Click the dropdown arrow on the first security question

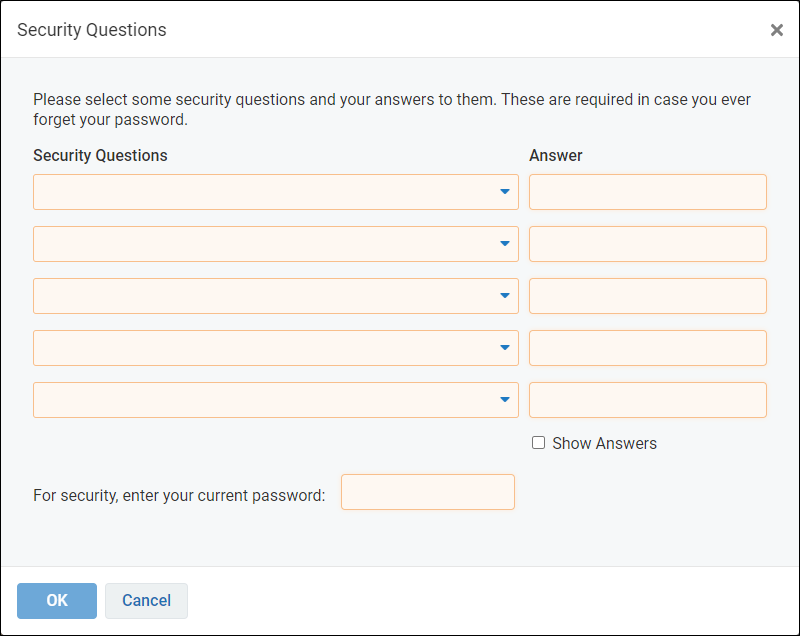[505, 192]
